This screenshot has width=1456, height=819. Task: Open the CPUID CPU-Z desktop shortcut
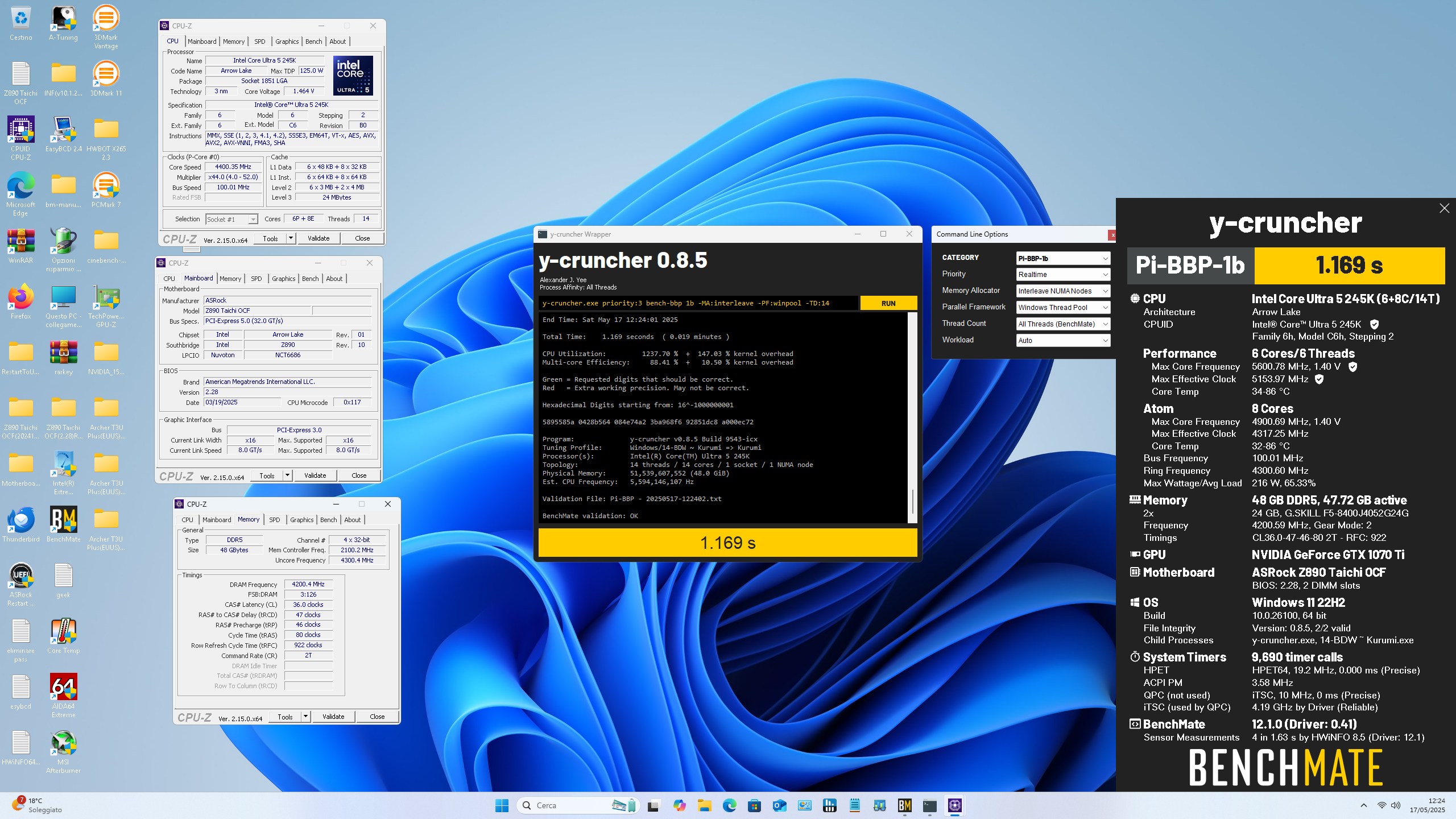pyautogui.click(x=20, y=138)
